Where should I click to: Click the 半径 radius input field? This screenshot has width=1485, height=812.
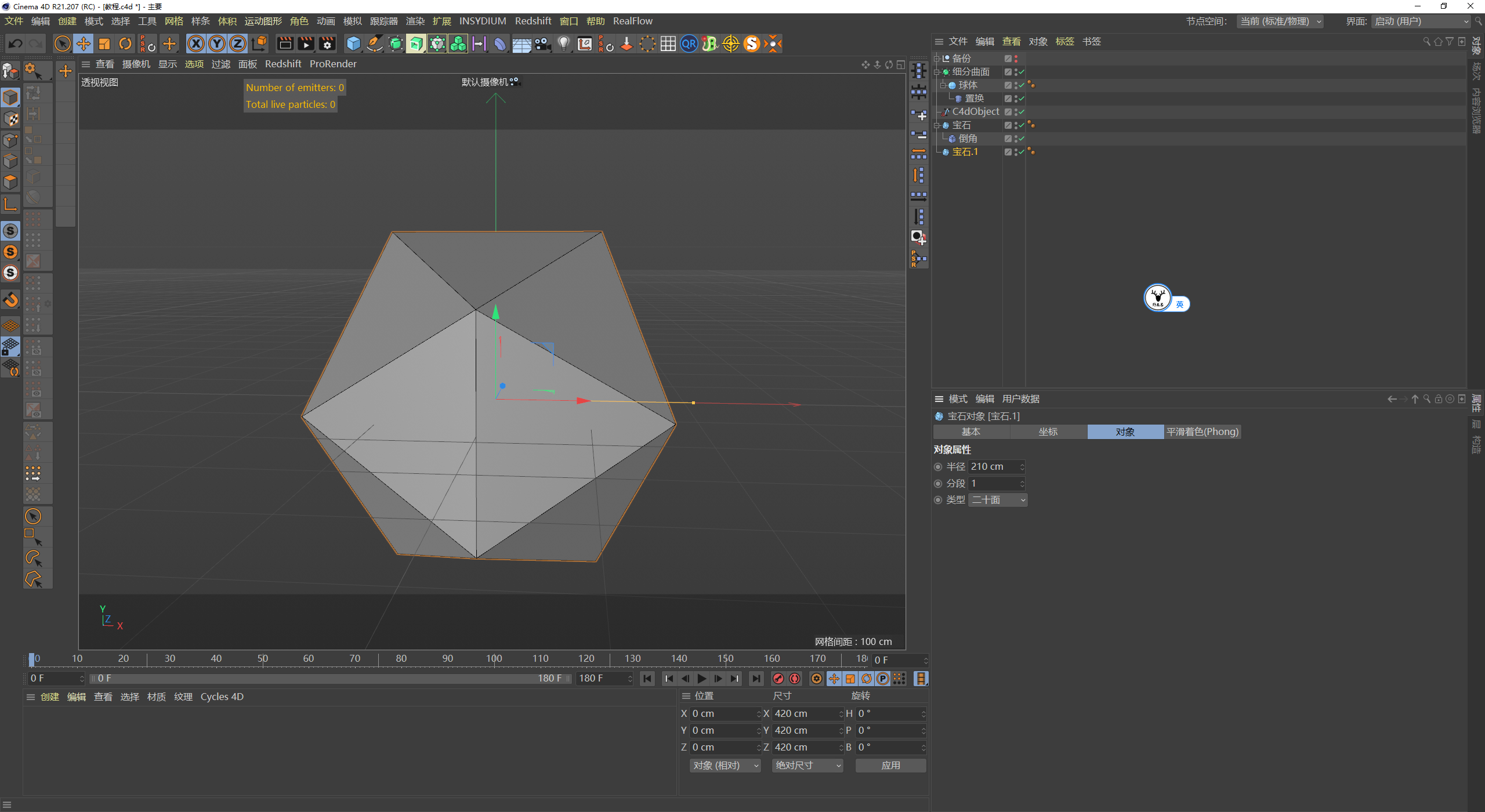(x=993, y=466)
